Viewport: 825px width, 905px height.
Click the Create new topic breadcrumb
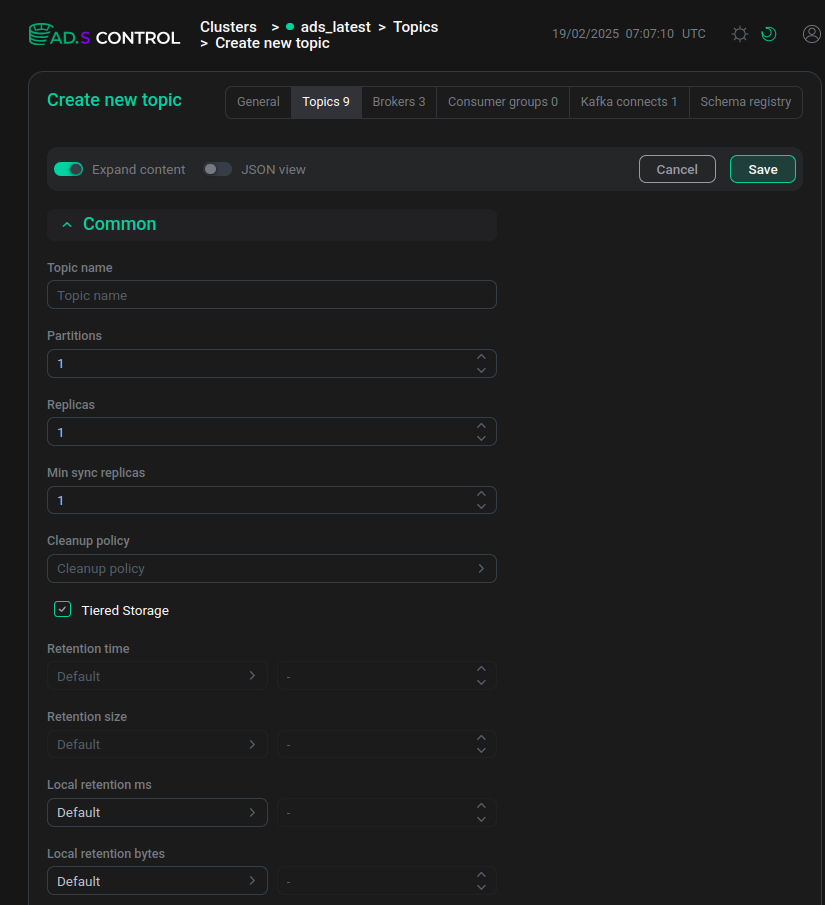[x=272, y=43]
